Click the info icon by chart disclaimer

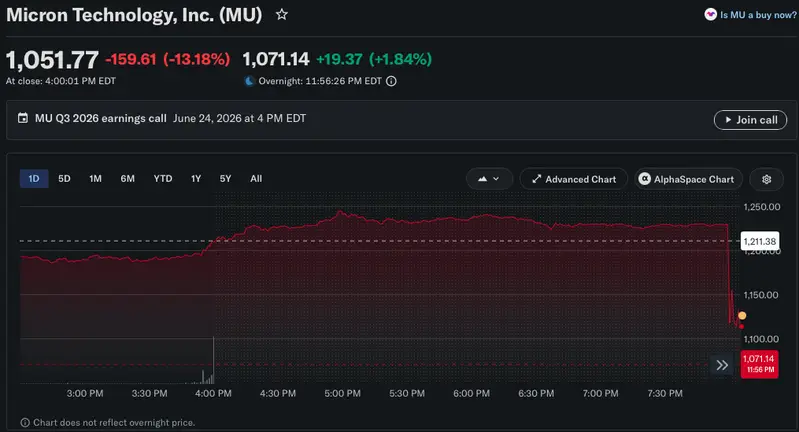(24, 423)
